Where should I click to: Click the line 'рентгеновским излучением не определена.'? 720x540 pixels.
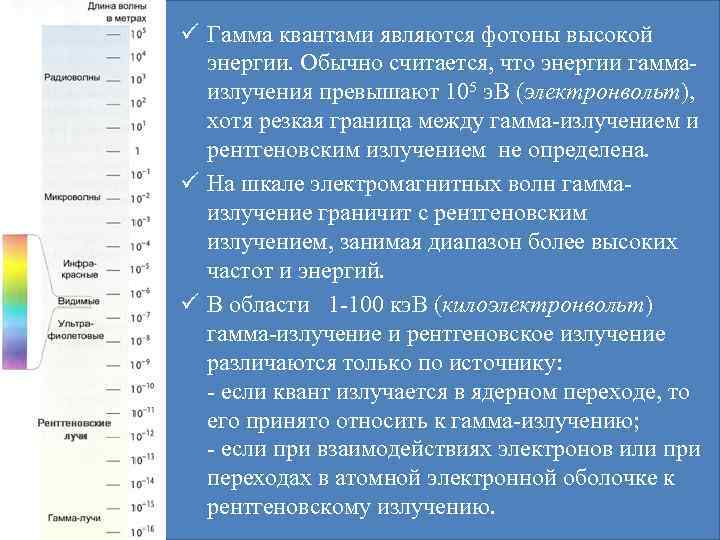tap(428, 151)
